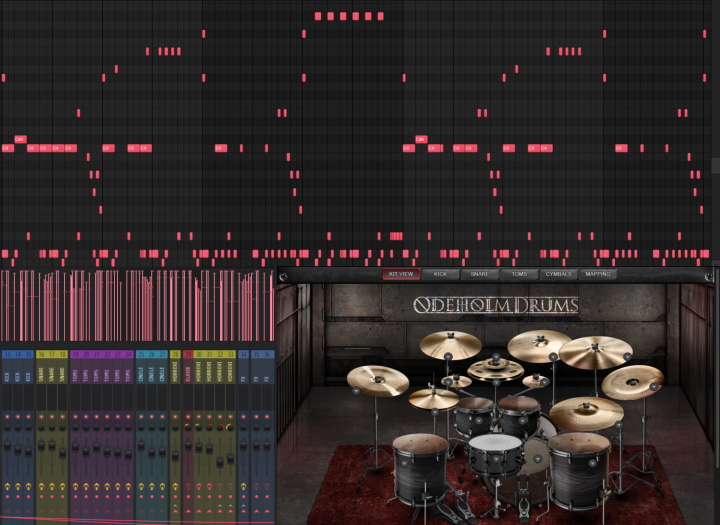The image size is (720, 525).
Task: Open the Kit View tab
Action: [x=401, y=274]
